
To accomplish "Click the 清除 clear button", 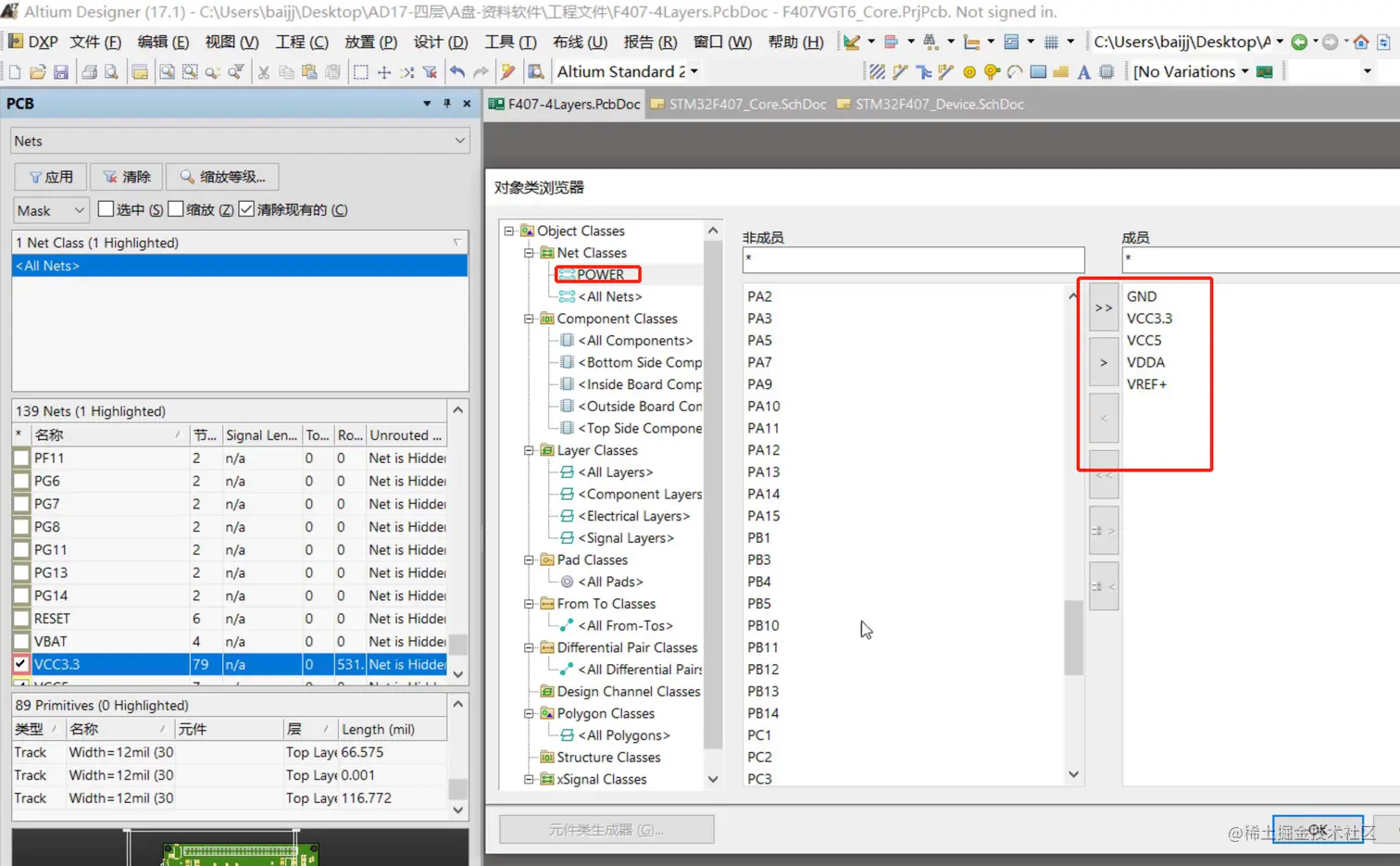I will [x=127, y=177].
